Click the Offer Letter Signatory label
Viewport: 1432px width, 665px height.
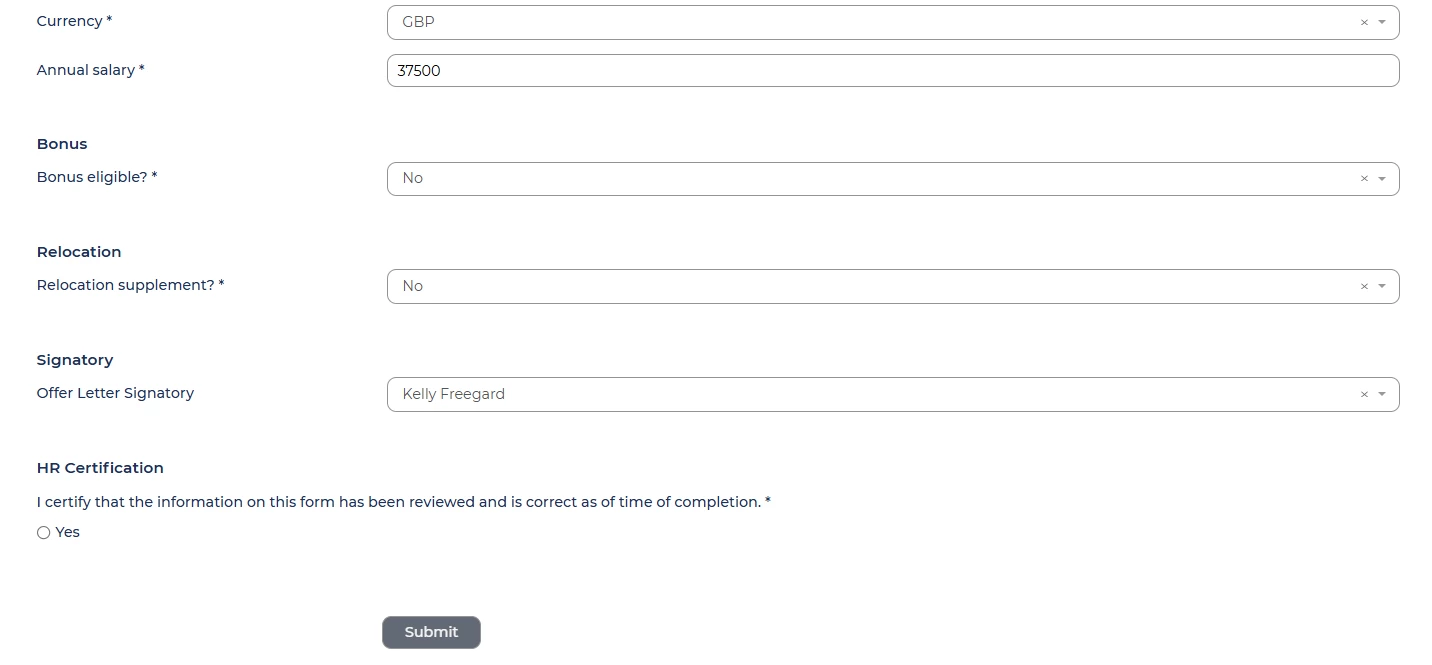tap(115, 393)
